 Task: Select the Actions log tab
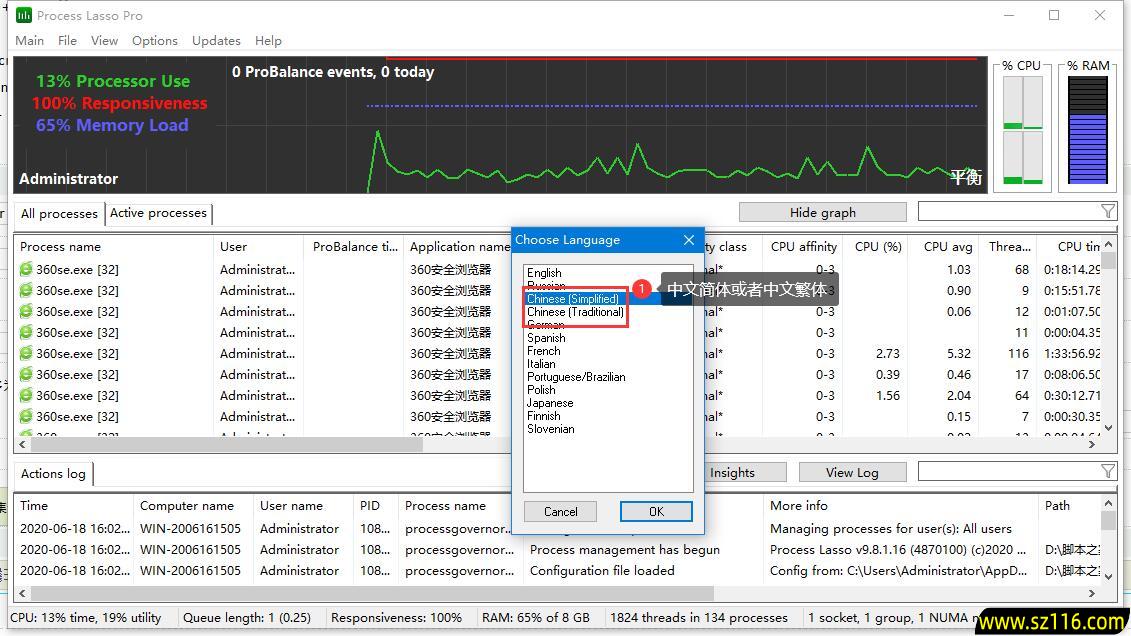(x=53, y=474)
